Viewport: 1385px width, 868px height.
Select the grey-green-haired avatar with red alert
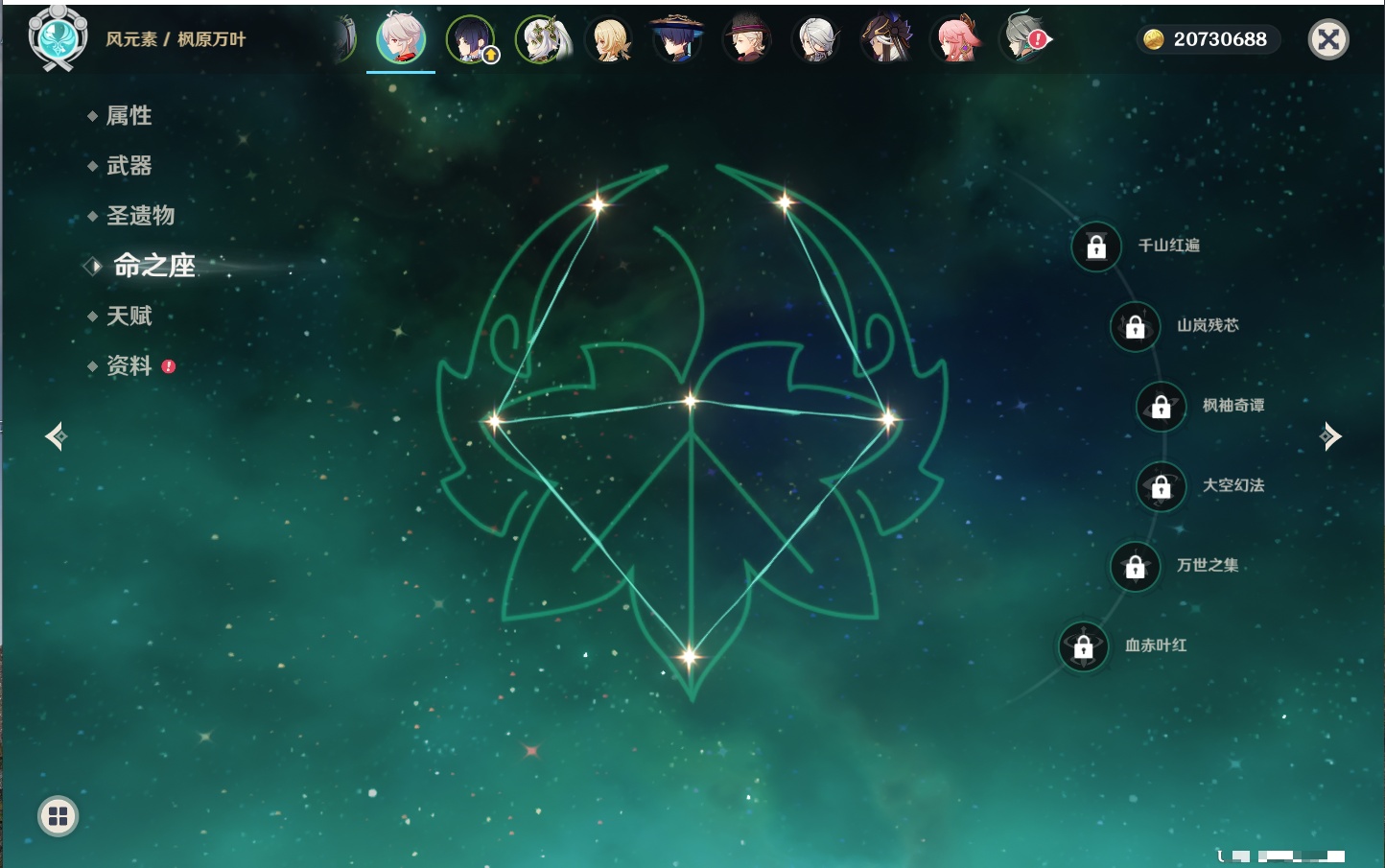coord(1024,38)
